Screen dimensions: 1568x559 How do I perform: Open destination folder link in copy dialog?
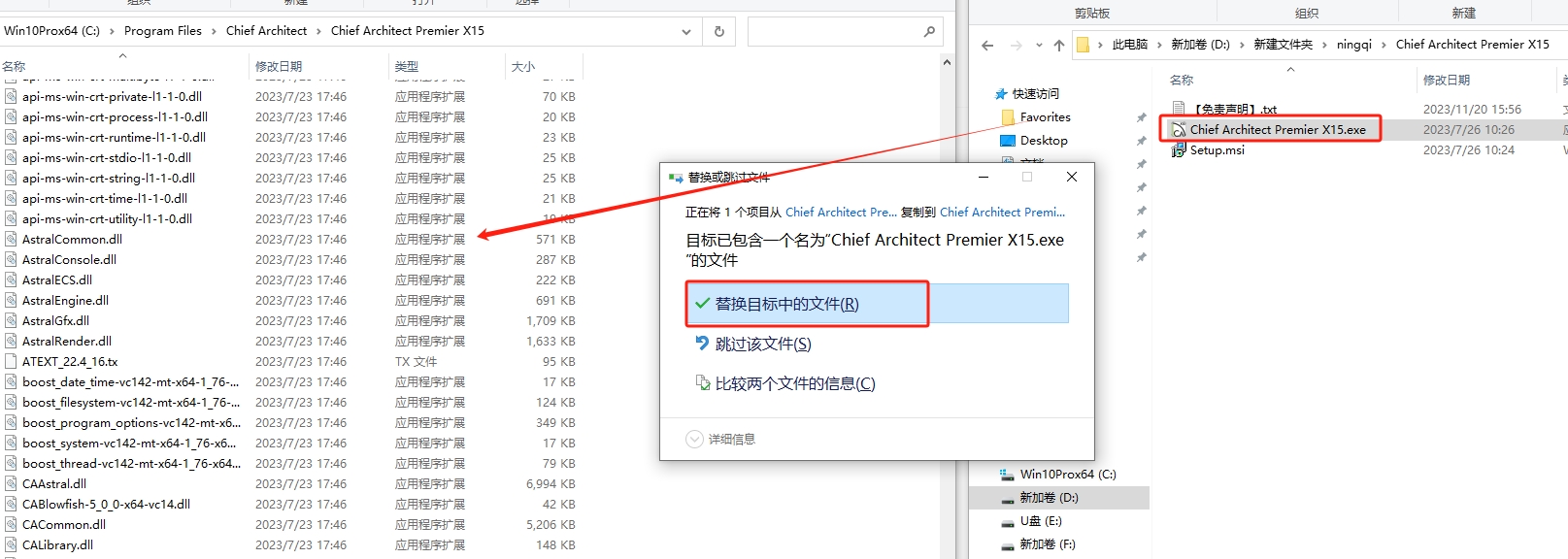coord(1002,213)
